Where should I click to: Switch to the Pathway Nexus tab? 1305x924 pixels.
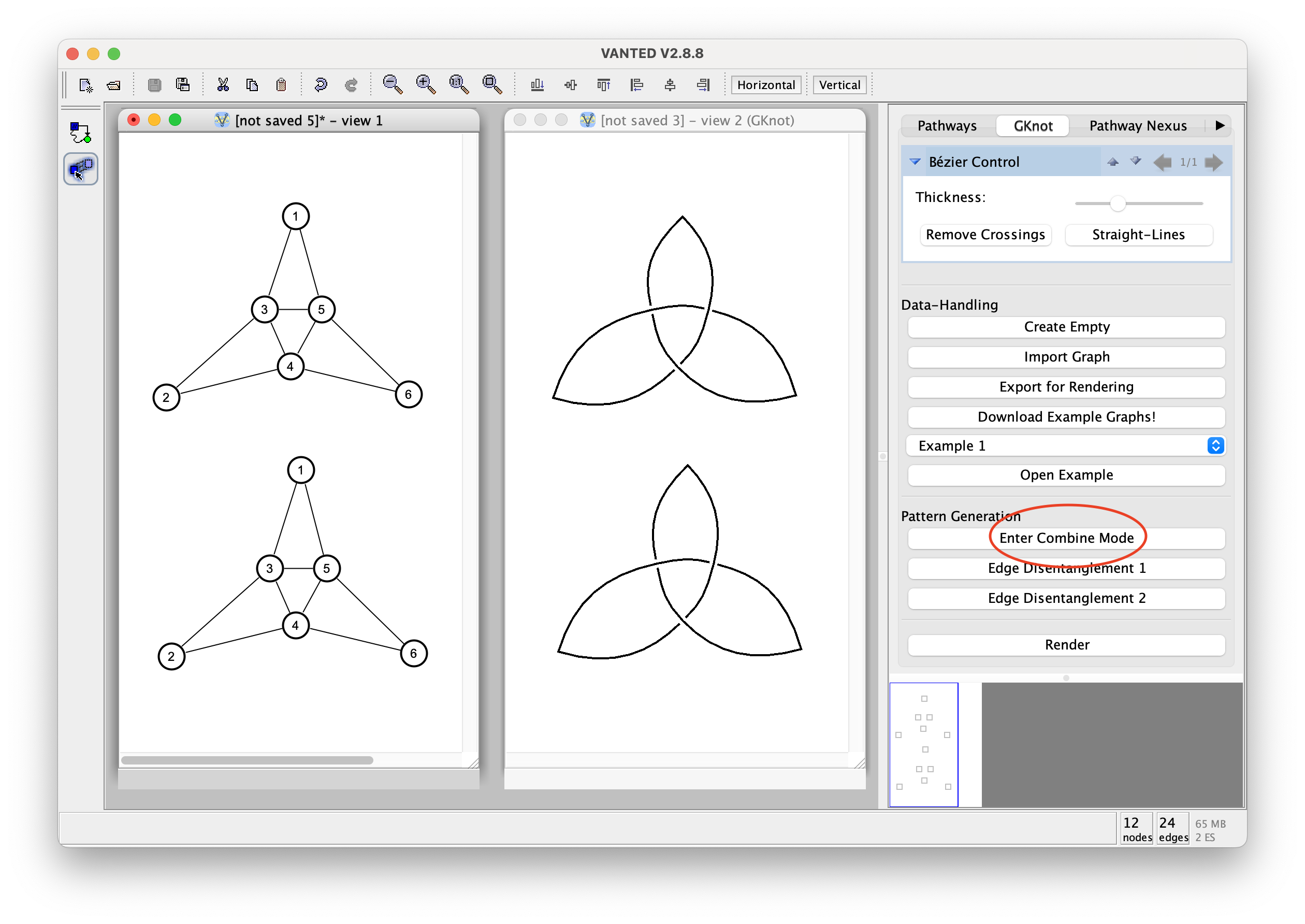(1138, 126)
